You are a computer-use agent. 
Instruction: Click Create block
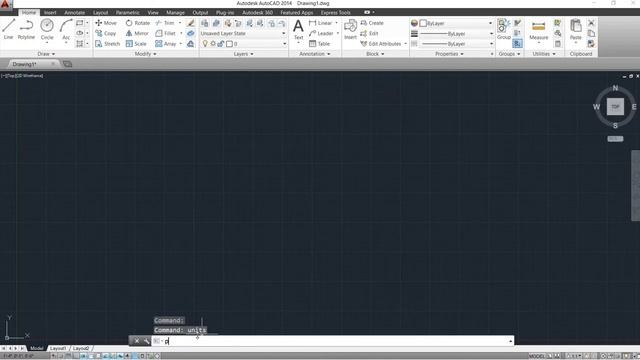pos(372,23)
